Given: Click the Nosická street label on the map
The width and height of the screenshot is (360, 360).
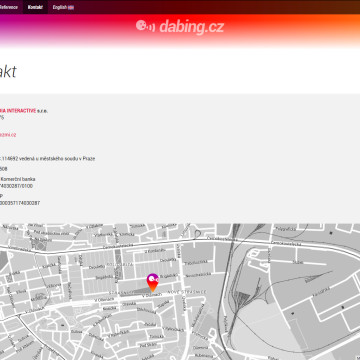Looking at the screenshot, I should 108,309.
